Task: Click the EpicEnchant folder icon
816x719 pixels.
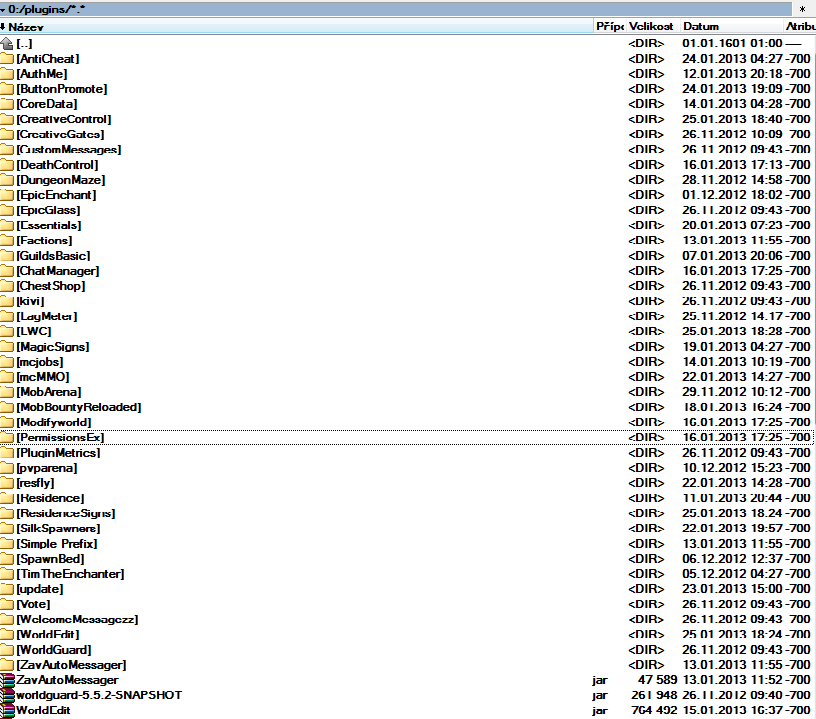Action: (7, 195)
